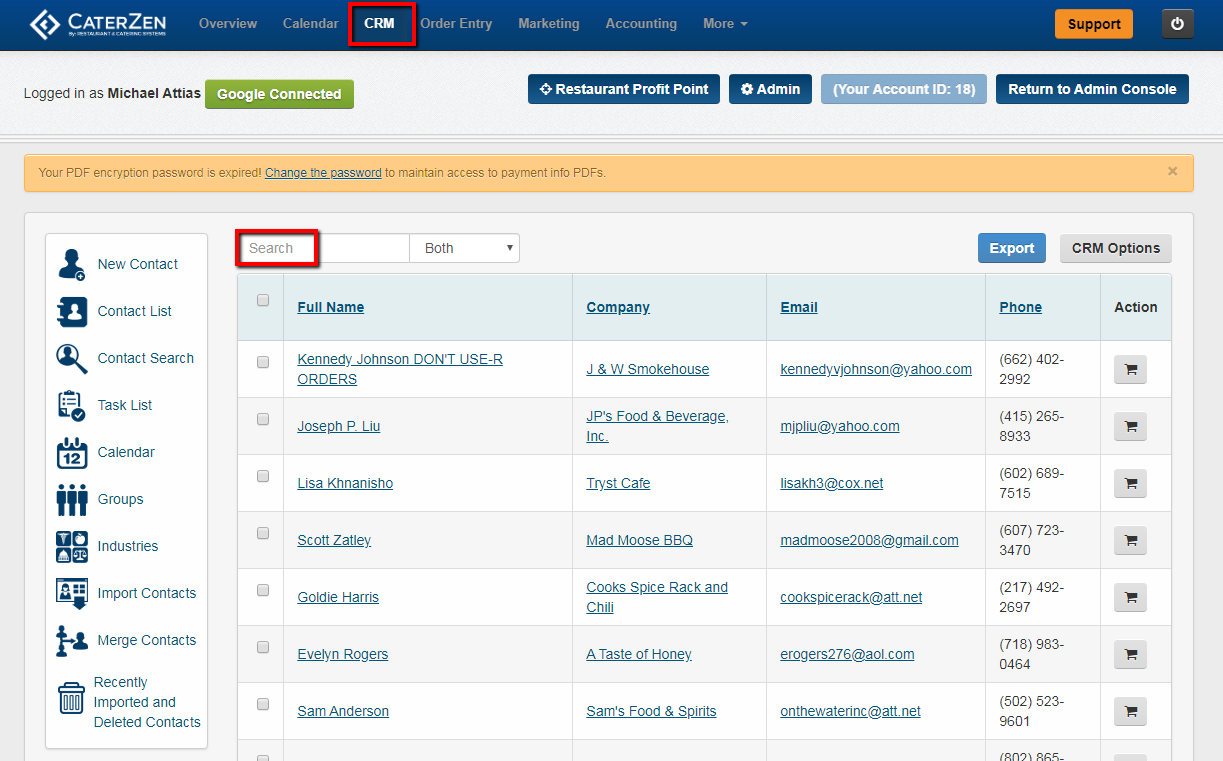The height and width of the screenshot is (761, 1223).
Task: Sort table by Phone header
Action: click(x=1021, y=307)
